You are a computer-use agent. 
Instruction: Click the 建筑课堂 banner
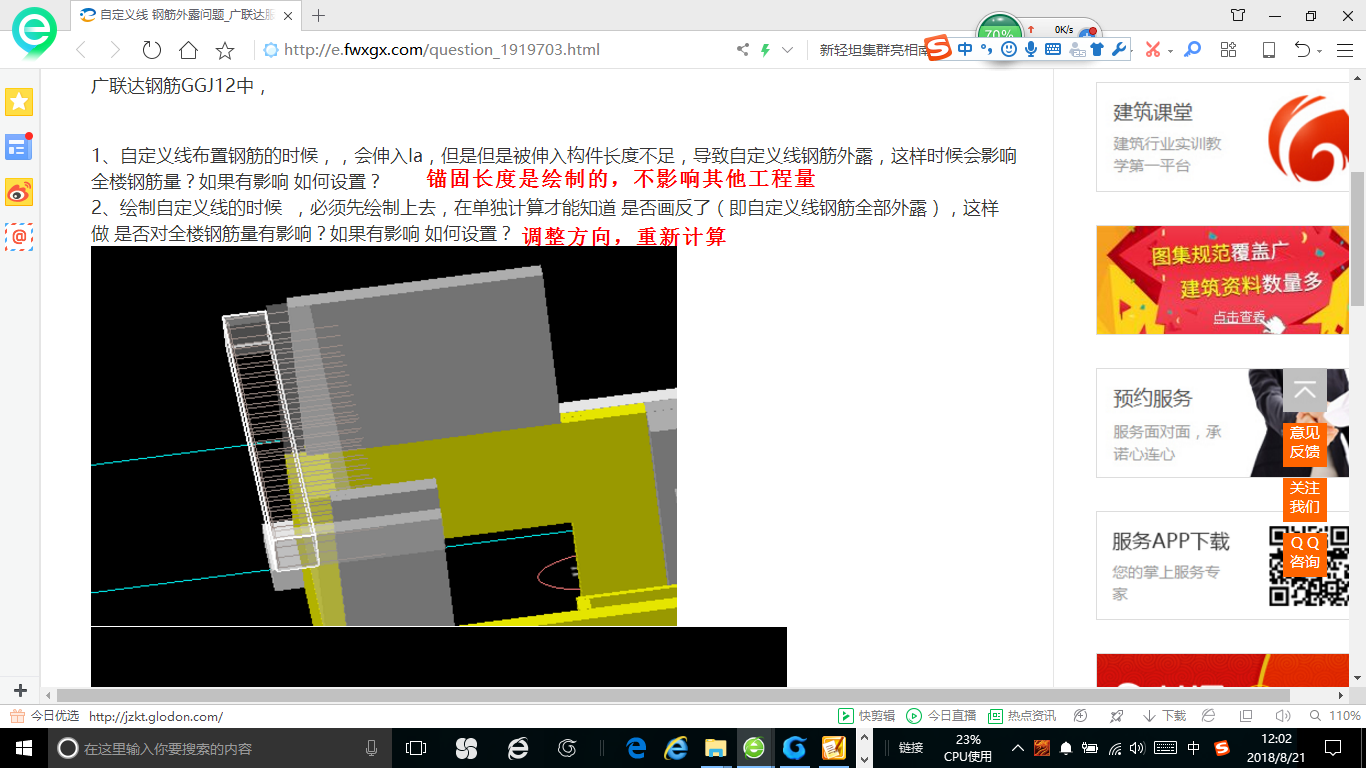[1222, 137]
